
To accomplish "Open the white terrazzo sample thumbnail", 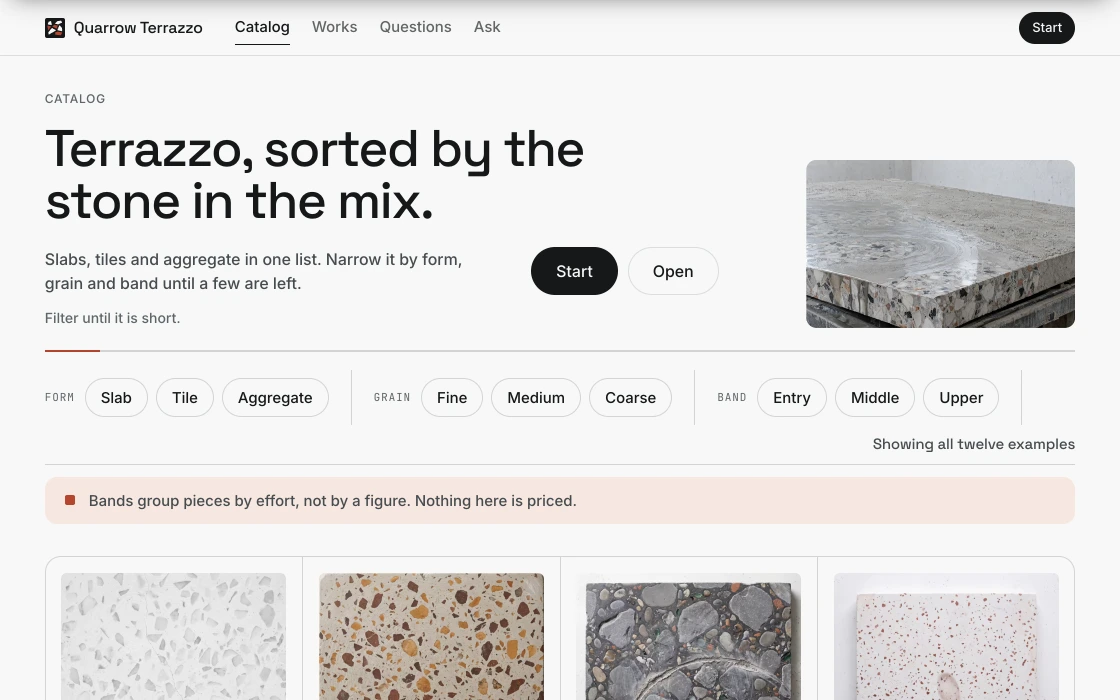I will pos(174,636).
